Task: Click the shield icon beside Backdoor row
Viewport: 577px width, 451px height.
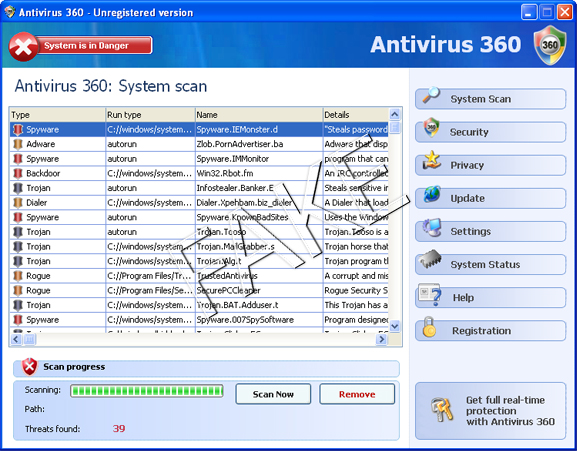Action: 18,173
